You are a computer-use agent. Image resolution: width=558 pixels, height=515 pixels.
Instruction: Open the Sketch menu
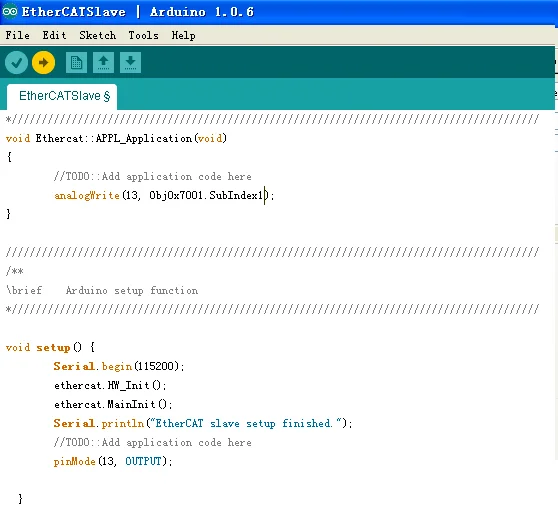pyautogui.click(x=98, y=35)
